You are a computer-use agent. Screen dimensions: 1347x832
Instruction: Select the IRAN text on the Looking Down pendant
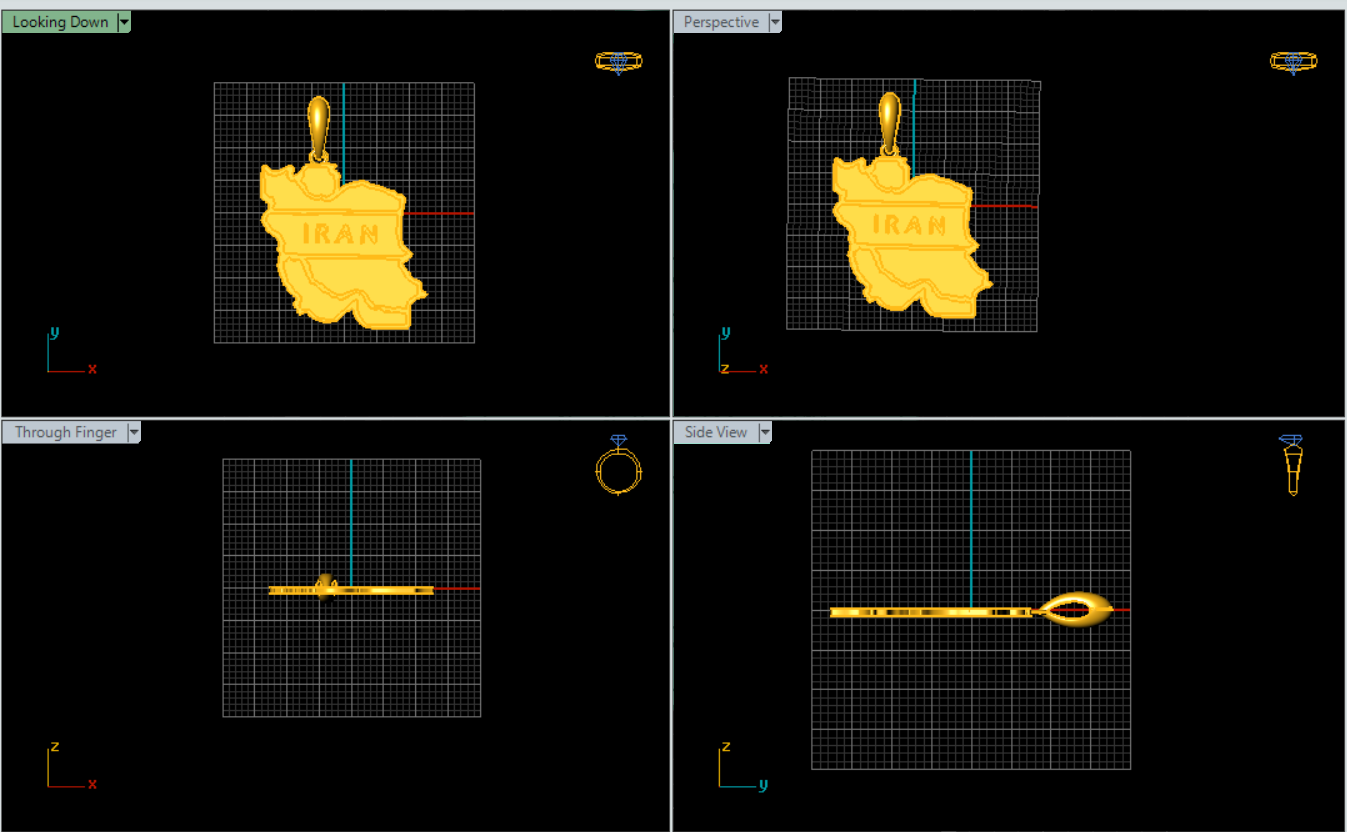click(x=341, y=235)
